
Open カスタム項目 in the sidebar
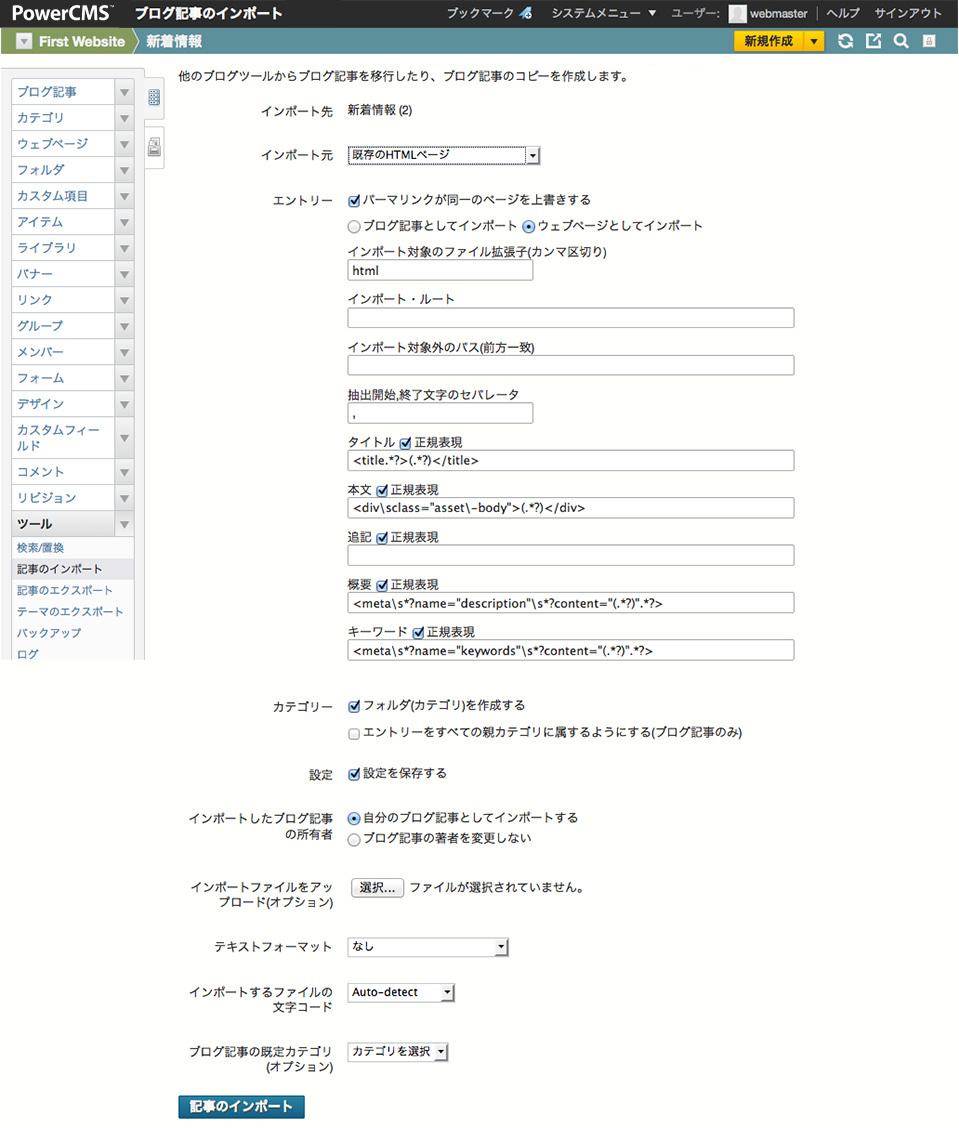(x=63, y=196)
